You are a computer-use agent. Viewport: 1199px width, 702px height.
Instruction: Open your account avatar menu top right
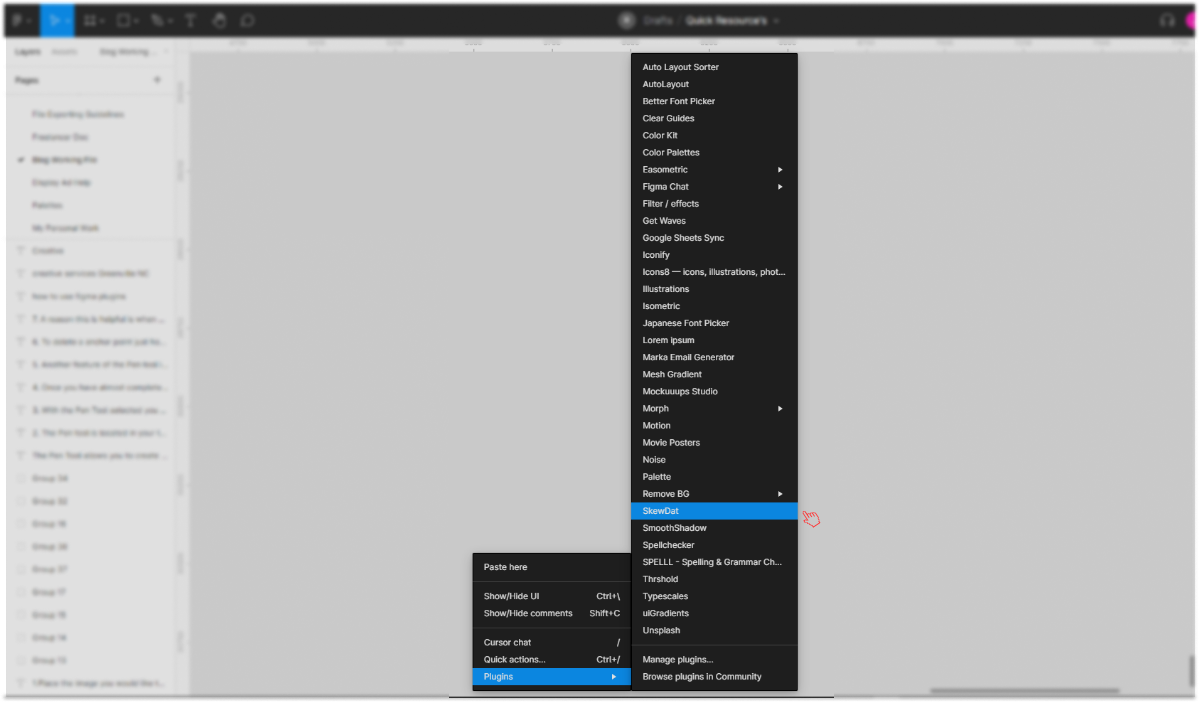point(1190,19)
